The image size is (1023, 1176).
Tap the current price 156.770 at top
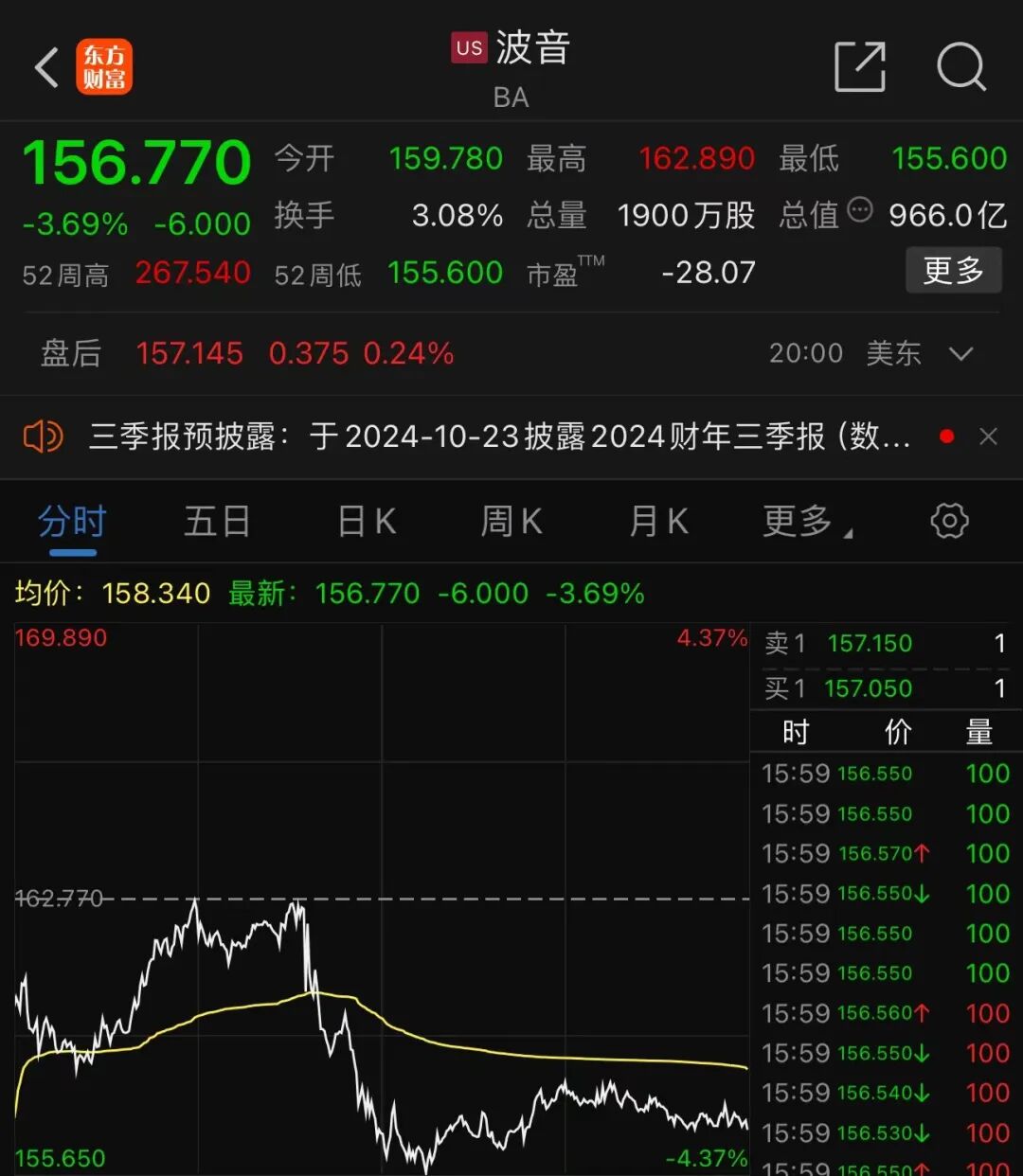137,163
